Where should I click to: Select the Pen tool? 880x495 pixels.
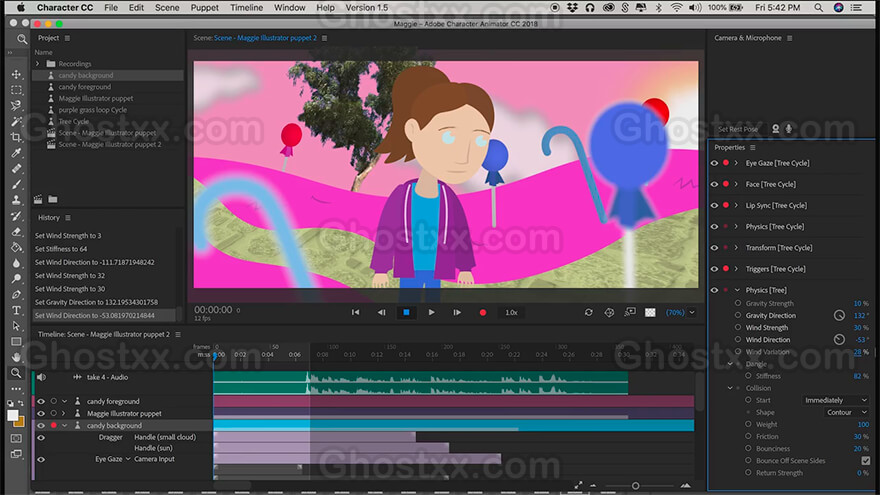pos(16,294)
